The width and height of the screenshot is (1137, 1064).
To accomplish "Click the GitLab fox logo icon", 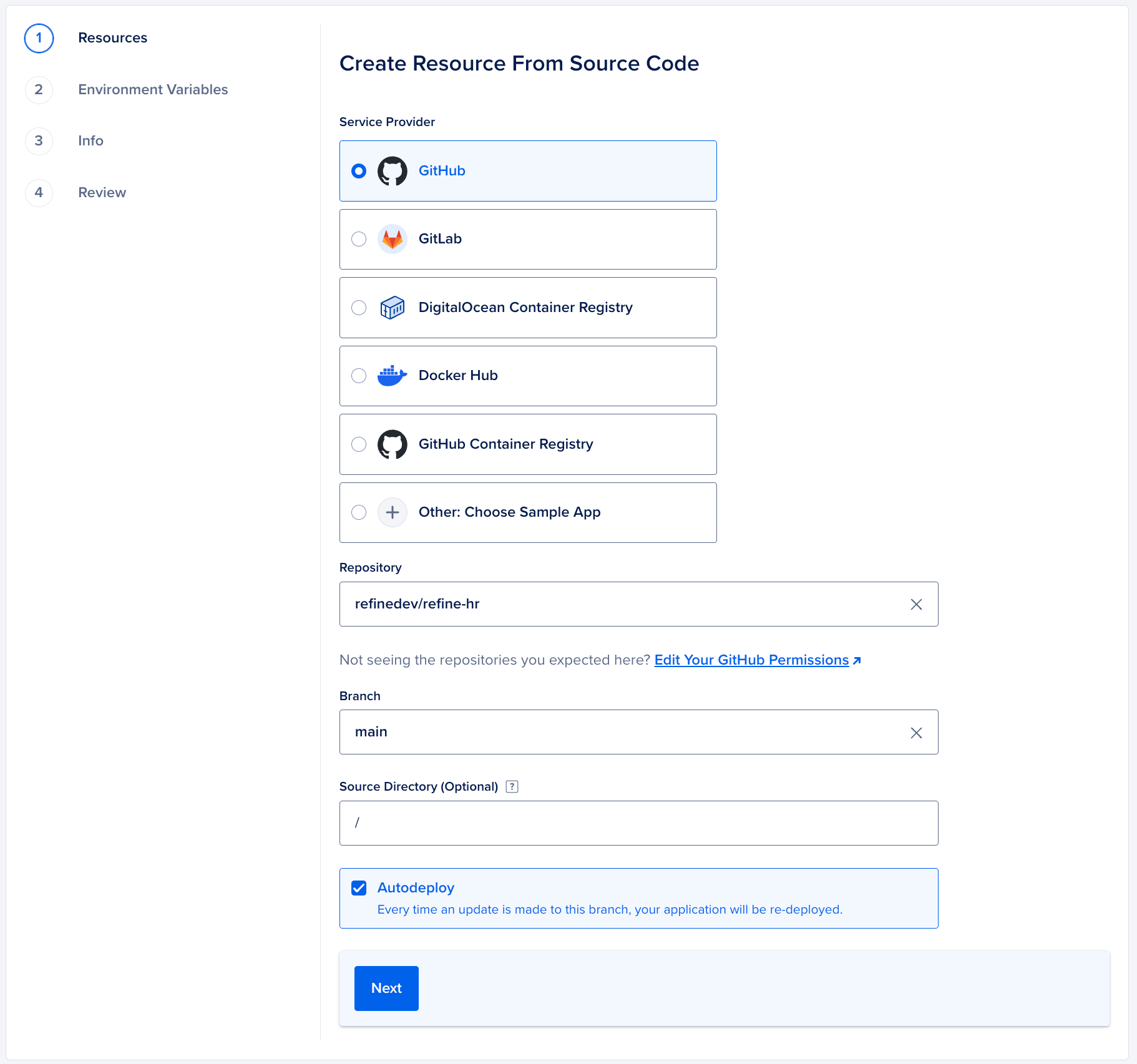I will pyautogui.click(x=393, y=239).
